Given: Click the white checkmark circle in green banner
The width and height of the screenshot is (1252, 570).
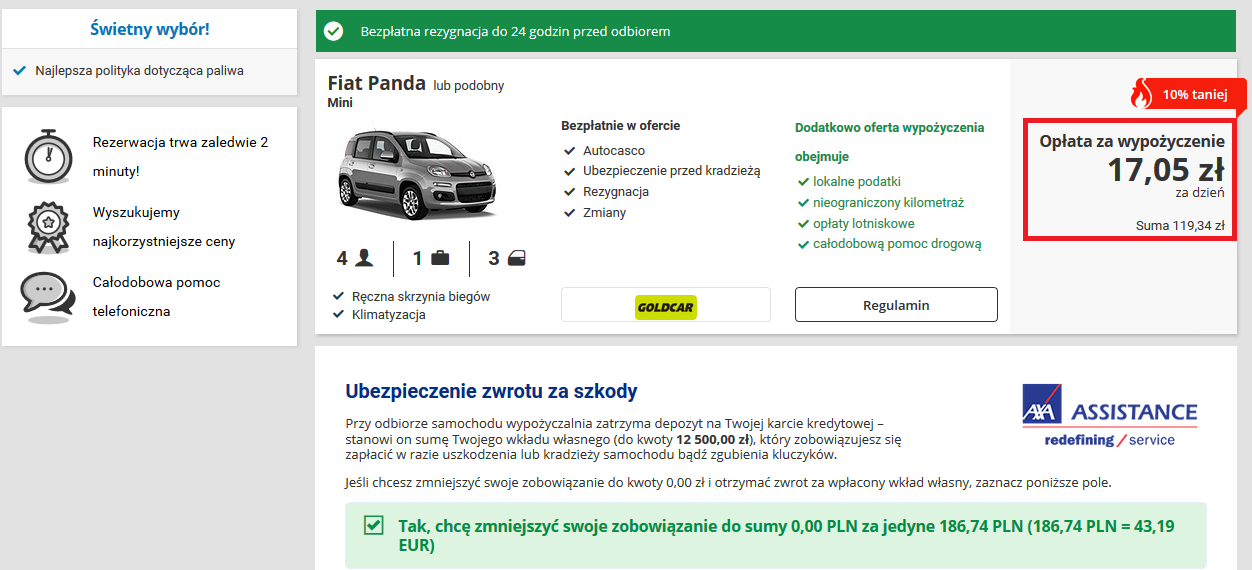Looking at the screenshot, I should click(x=334, y=31).
